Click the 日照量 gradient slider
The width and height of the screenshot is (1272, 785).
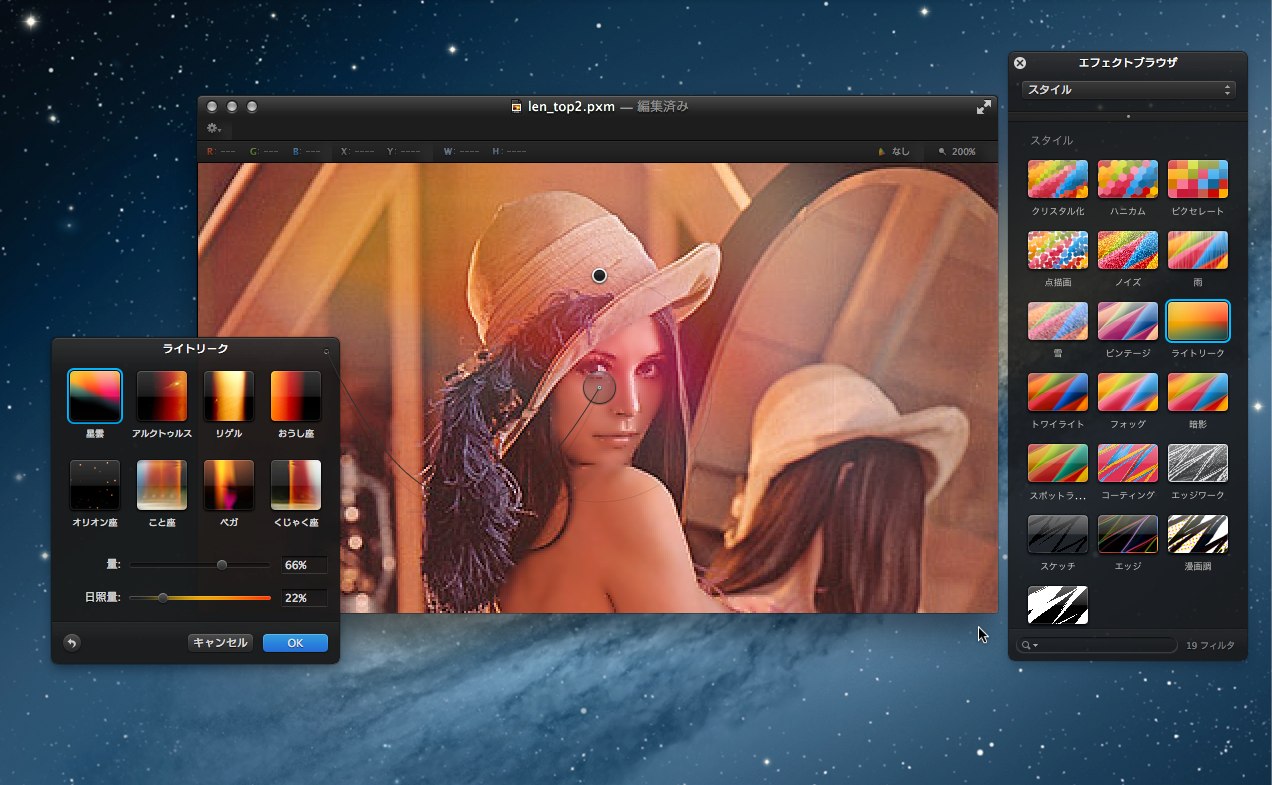pyautogui.click(x=200, y=598)
